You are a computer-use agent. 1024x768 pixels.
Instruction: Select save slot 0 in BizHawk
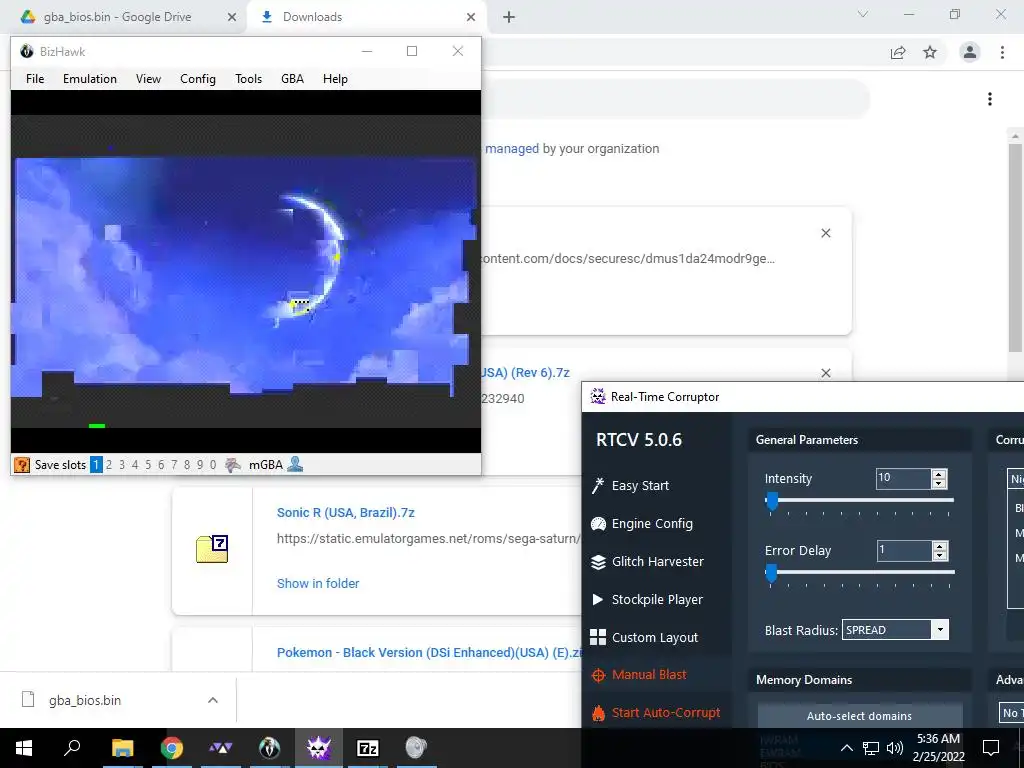point(213,465)
